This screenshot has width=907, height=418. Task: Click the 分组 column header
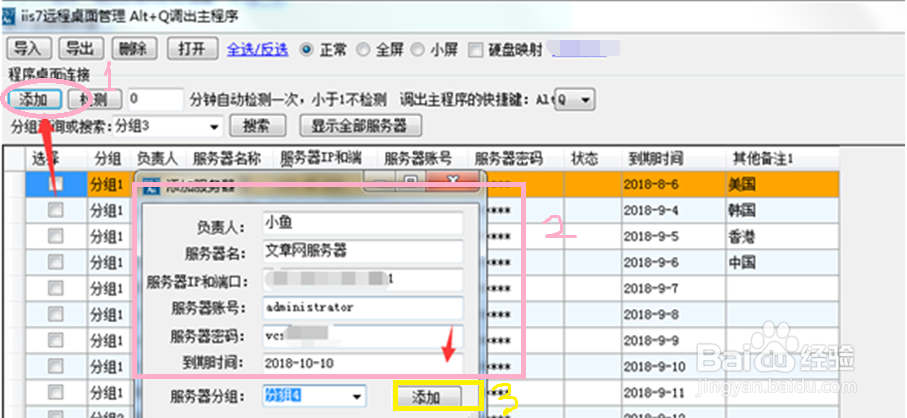[109, 158]
